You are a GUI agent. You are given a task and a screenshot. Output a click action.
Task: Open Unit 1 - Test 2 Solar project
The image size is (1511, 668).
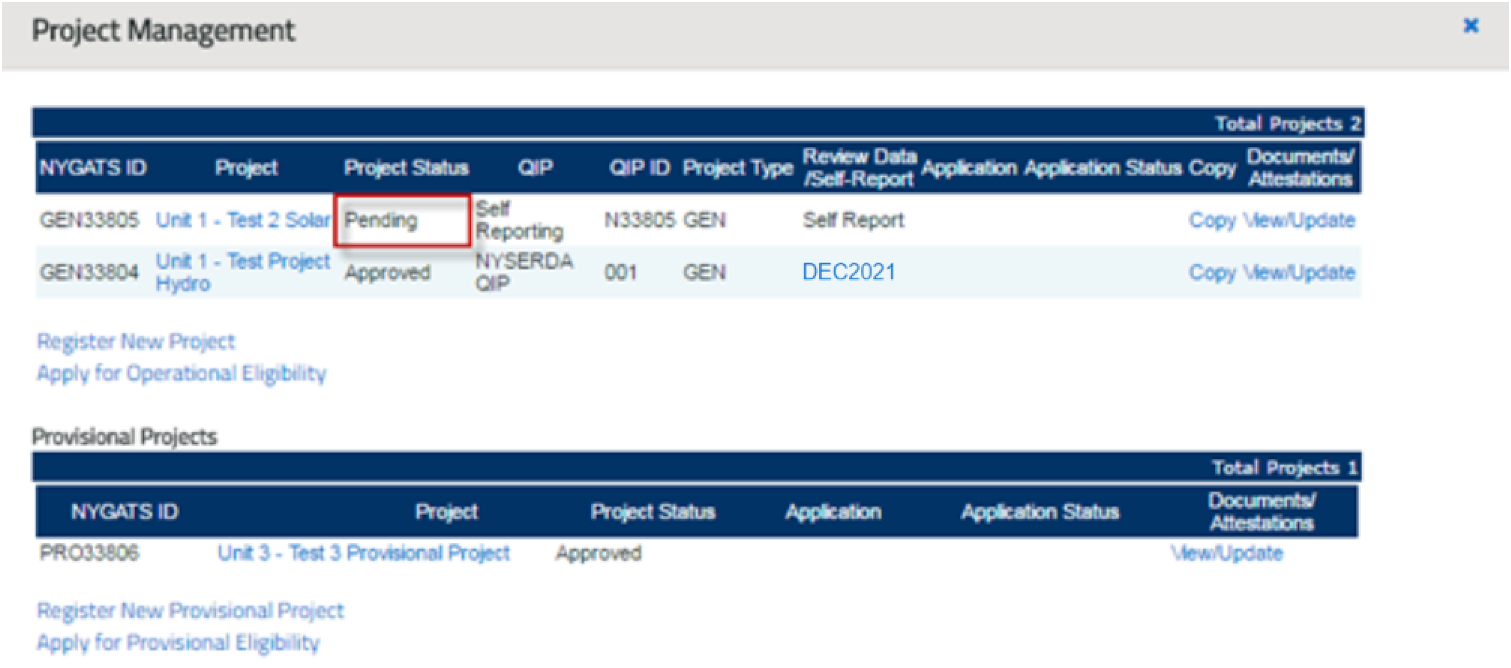(243, 221)
